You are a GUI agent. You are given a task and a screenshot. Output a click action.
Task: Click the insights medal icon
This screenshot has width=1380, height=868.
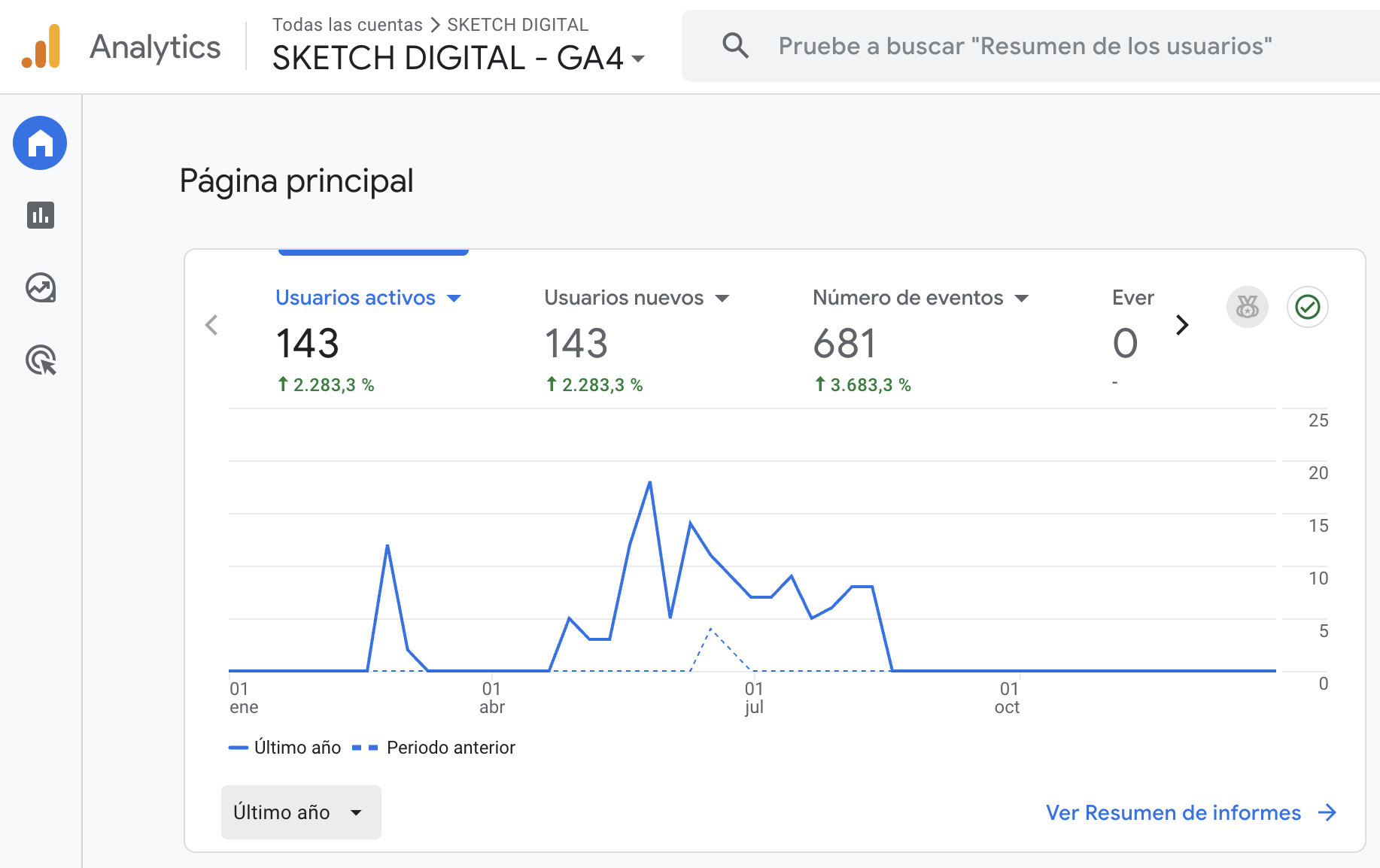(x=1247, y=307)
